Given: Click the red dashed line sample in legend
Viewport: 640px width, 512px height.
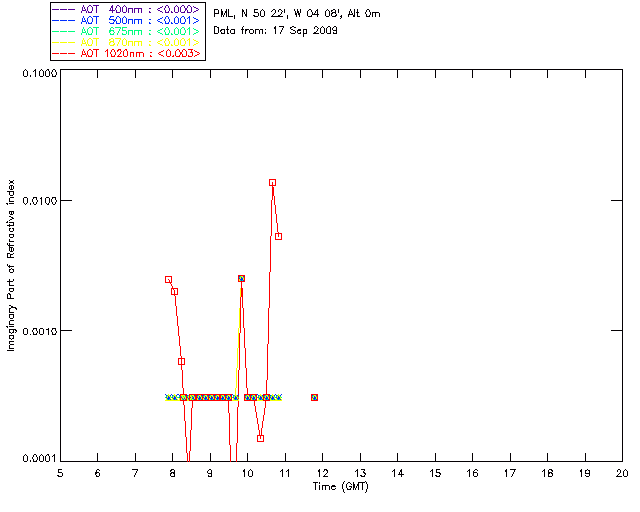Looking at the screenshot, I should [64, 53].
